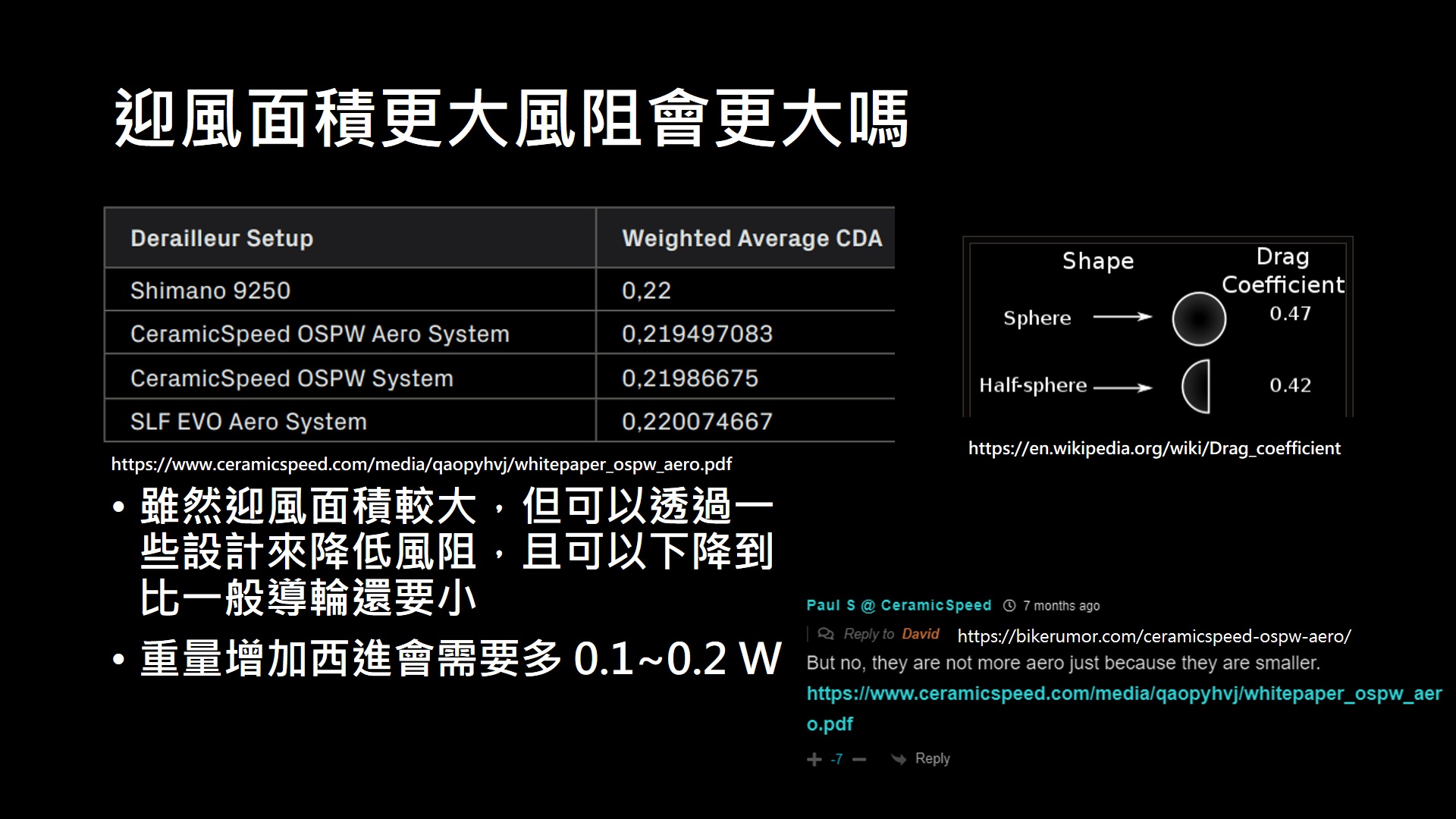Image resolution: width=1456 pixels, height=819 pixels.
Task: Click the slide title 迎風面積更大風阻會更大嗎
Action: (x=511, y=118)
